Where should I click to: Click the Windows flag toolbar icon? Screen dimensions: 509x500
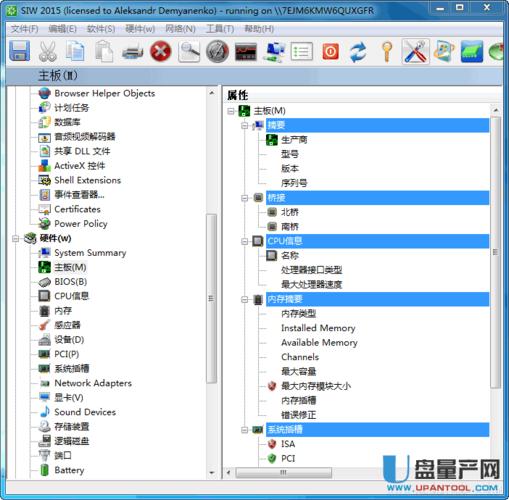point(444,52)
